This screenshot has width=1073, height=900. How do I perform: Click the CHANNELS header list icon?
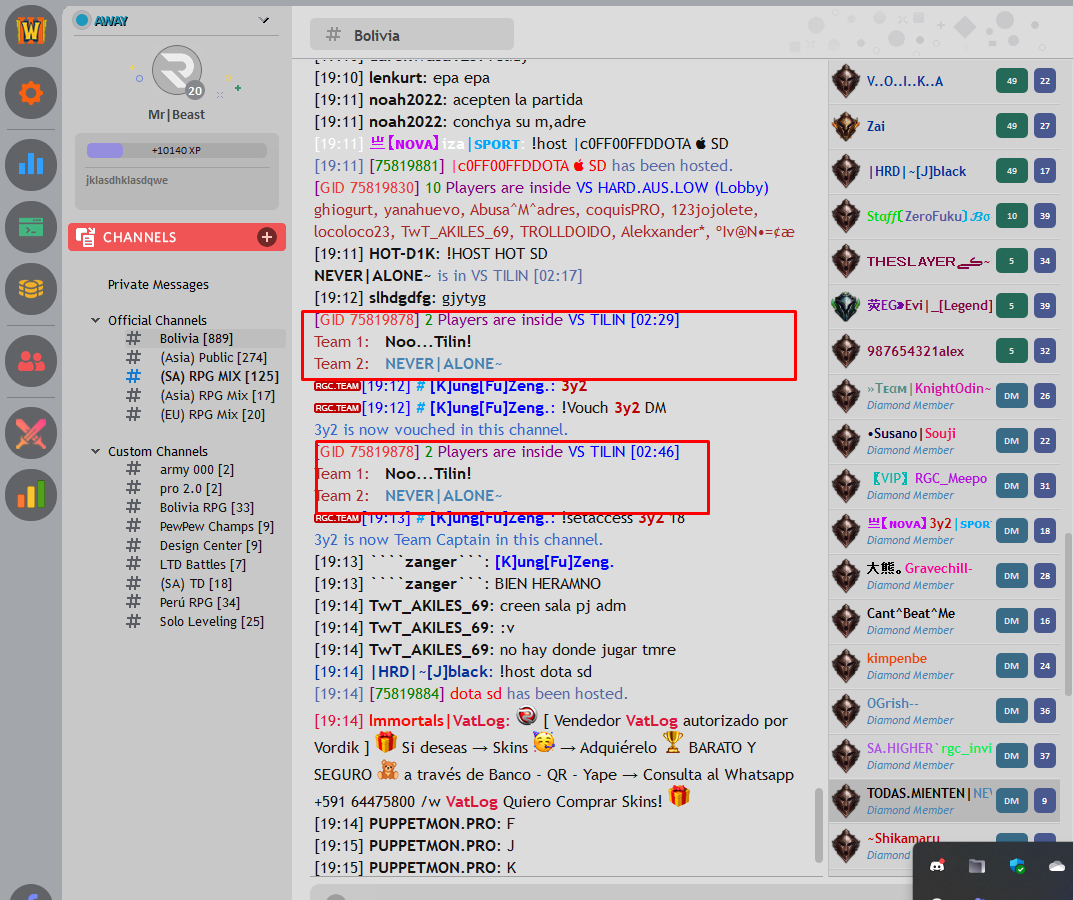pyautogui.click(x=86, y=237)
